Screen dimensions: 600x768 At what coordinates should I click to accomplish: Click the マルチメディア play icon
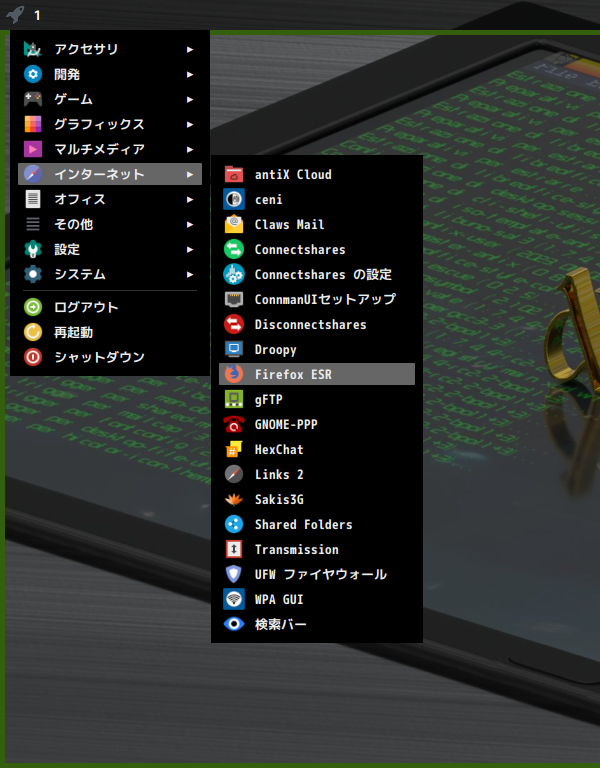pyautogui.click(x=33, y=149)
